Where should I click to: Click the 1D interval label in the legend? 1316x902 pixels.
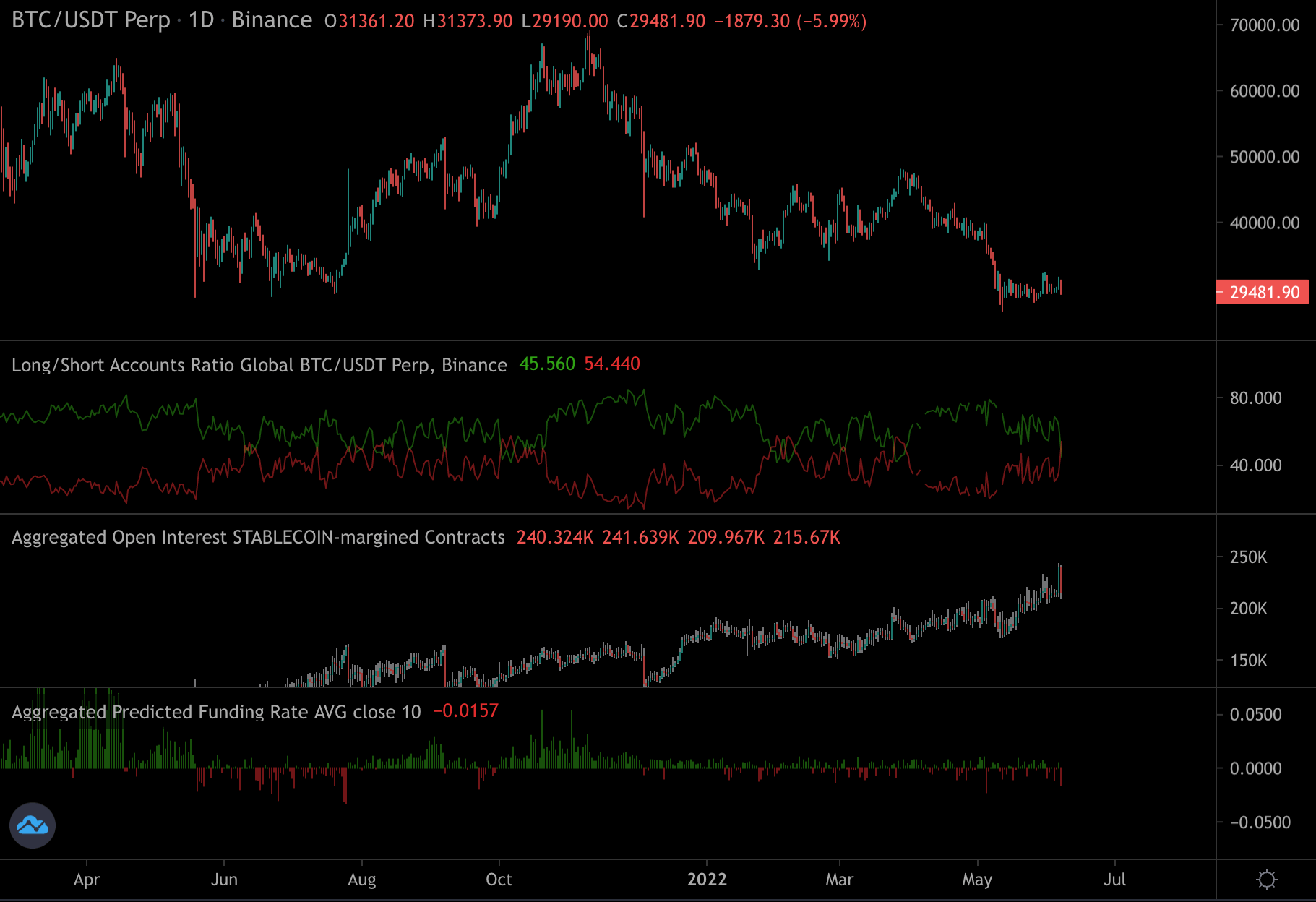[x=201, y=20]
